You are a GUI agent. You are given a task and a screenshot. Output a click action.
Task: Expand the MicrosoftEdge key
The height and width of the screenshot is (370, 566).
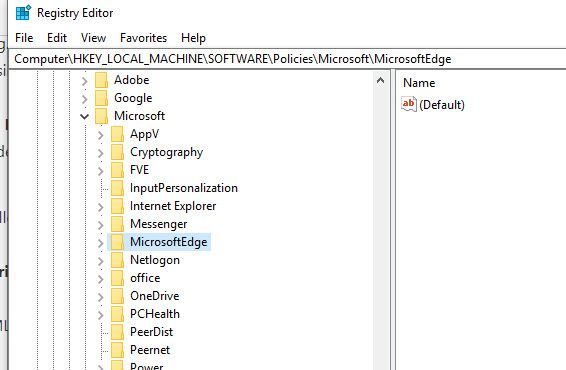click(x=101, y=243)
